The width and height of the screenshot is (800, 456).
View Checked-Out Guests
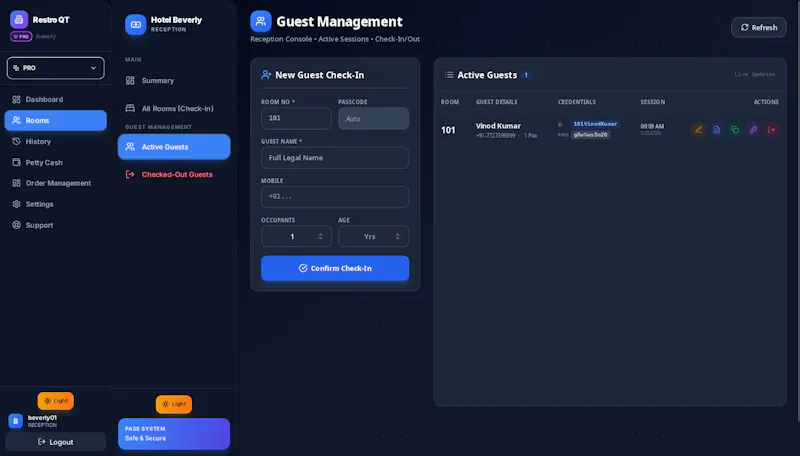pyautogui.click(x=174, y=174)
